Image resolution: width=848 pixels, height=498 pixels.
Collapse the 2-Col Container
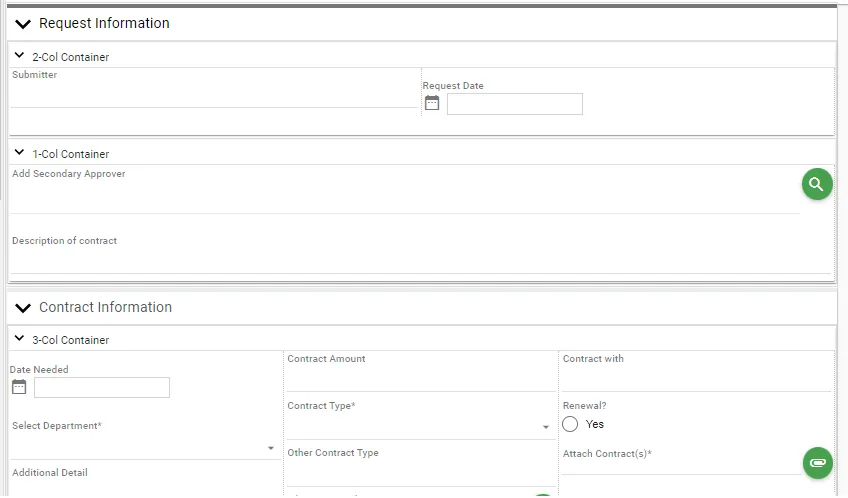tap(19, 56)
